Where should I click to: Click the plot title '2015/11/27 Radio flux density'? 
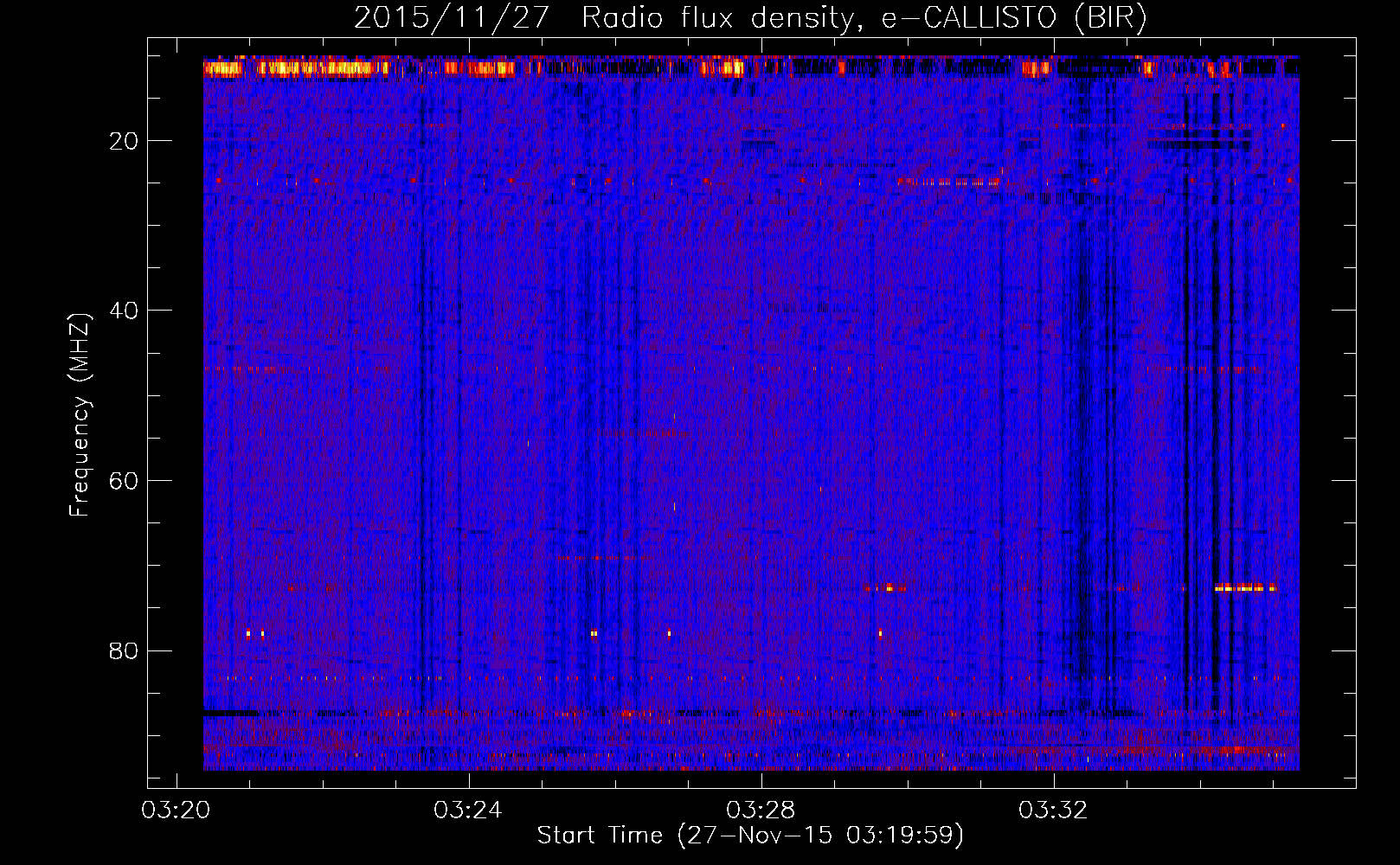[751, 18]
